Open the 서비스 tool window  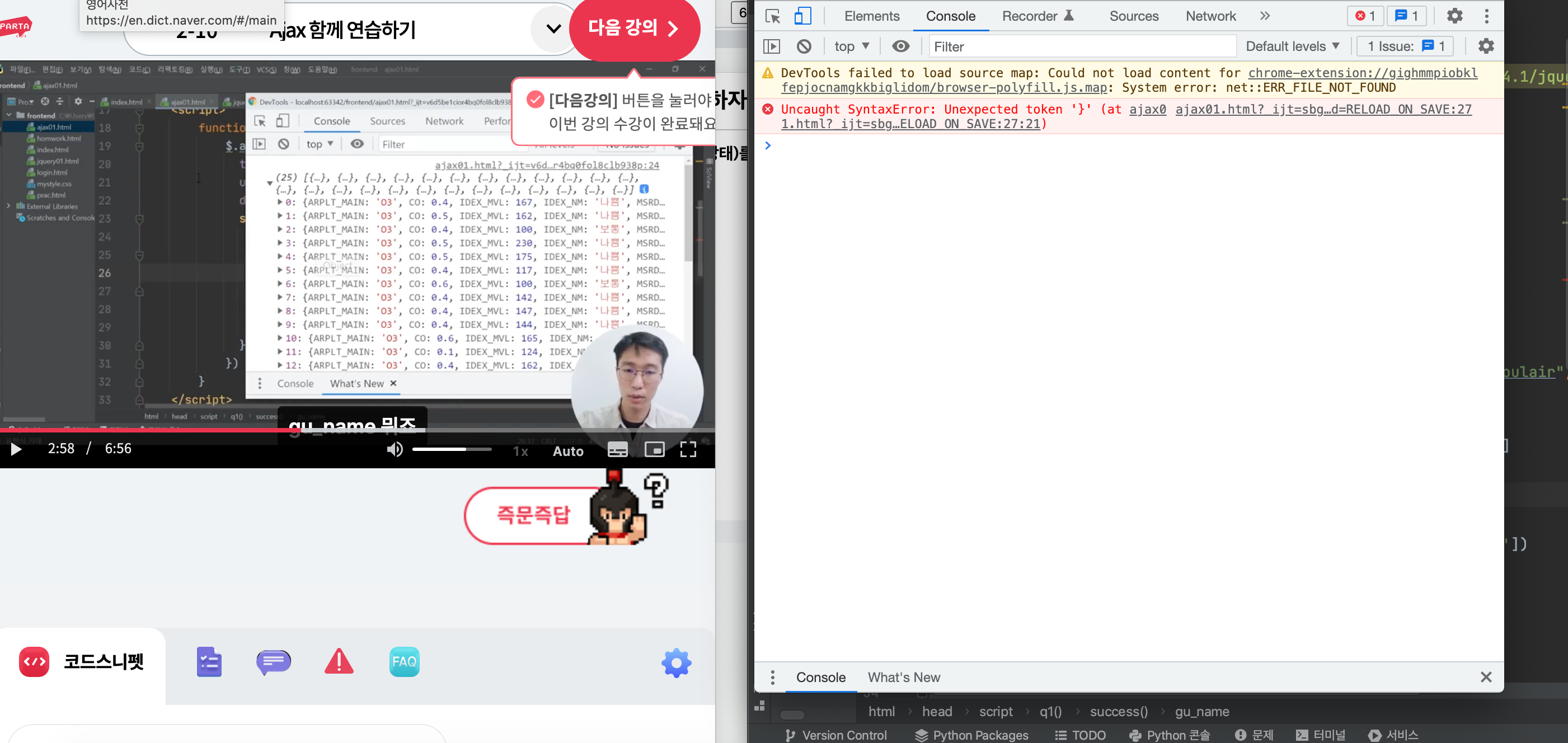point(1394,735)
